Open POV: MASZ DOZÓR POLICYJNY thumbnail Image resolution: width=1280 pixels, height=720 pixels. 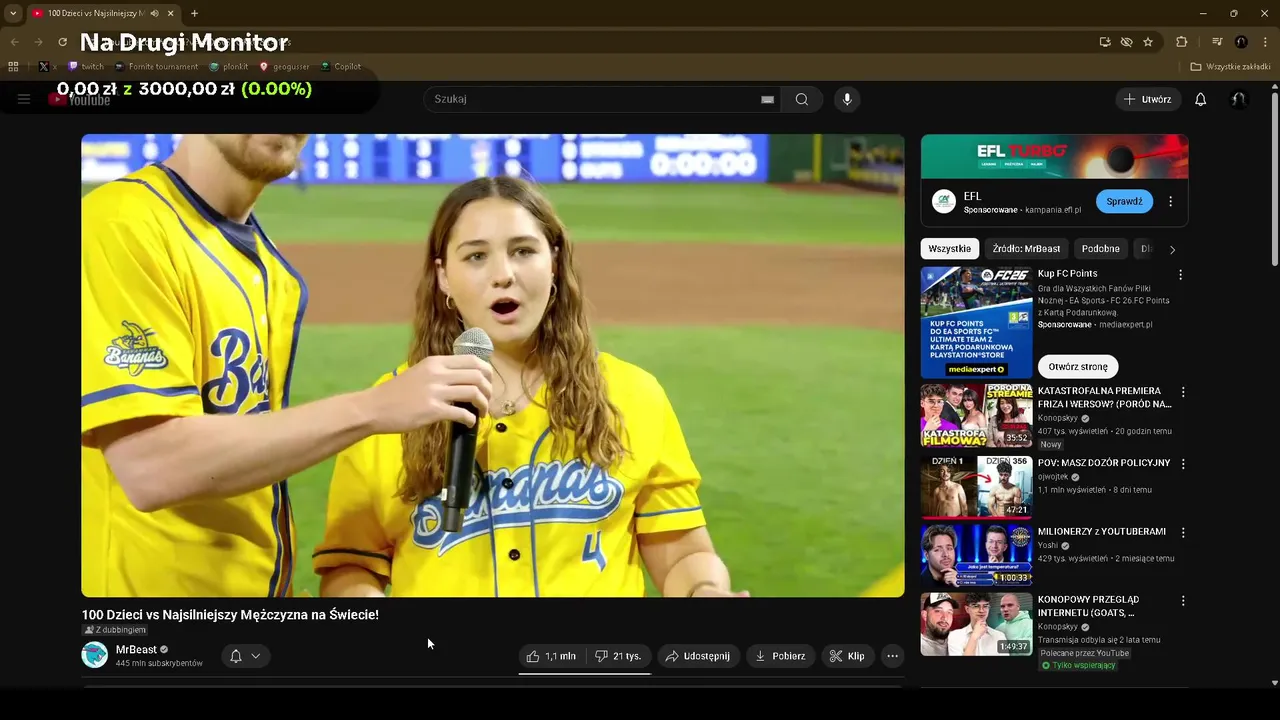tap(976, 487)
